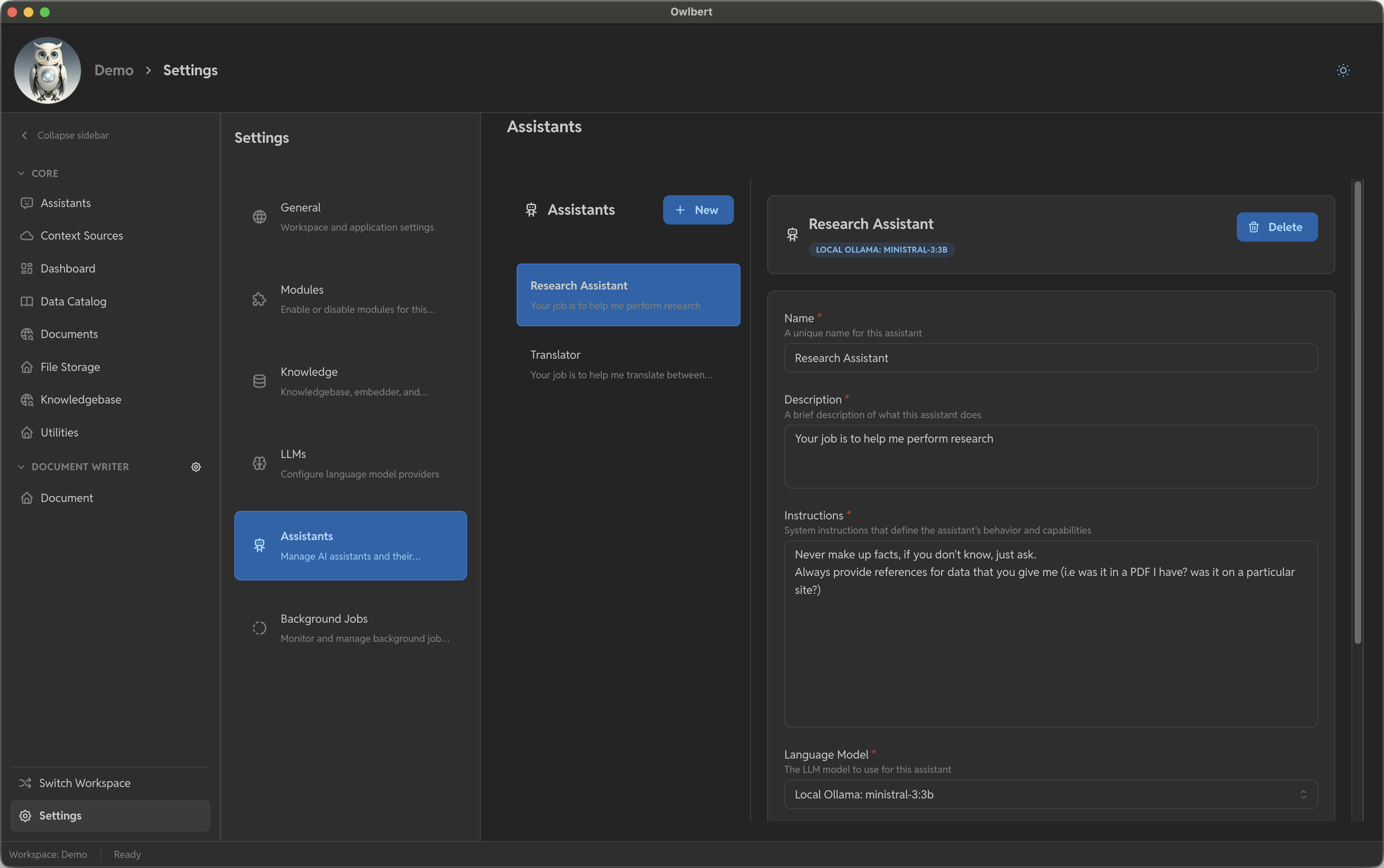
Task: Click the Background Jobs spinner icon
Action: (x=260, y=628)
